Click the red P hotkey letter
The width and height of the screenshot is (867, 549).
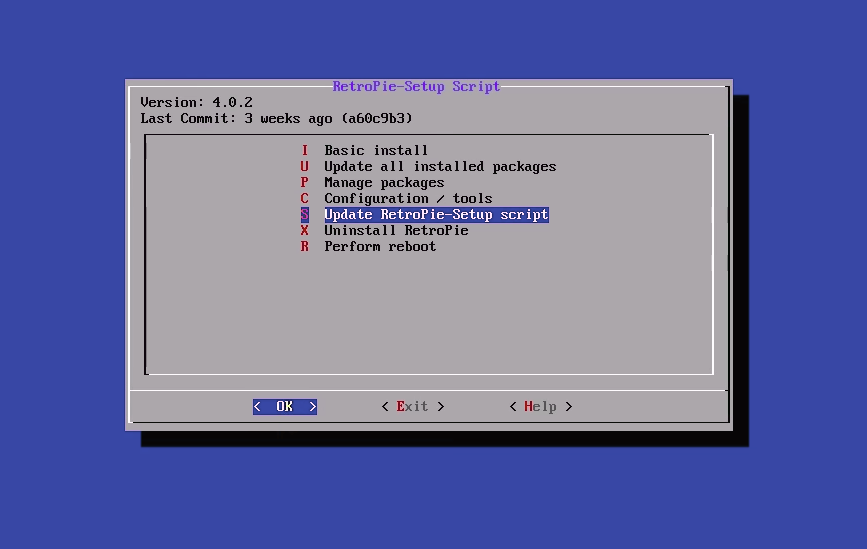click(x=305, y=183)
